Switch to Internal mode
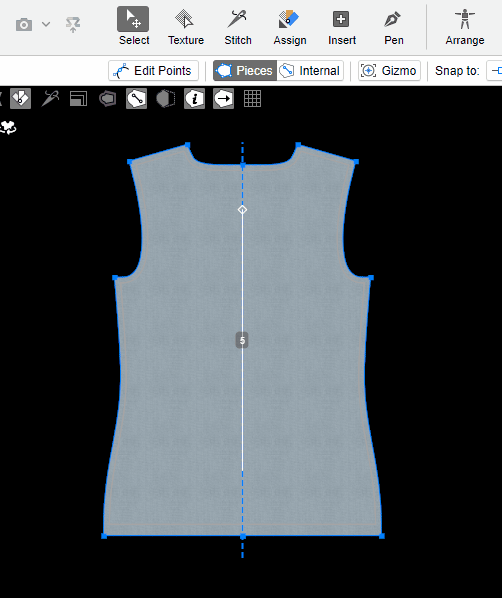Viewport: 502px width, 598px height. [x=310, y=71]
